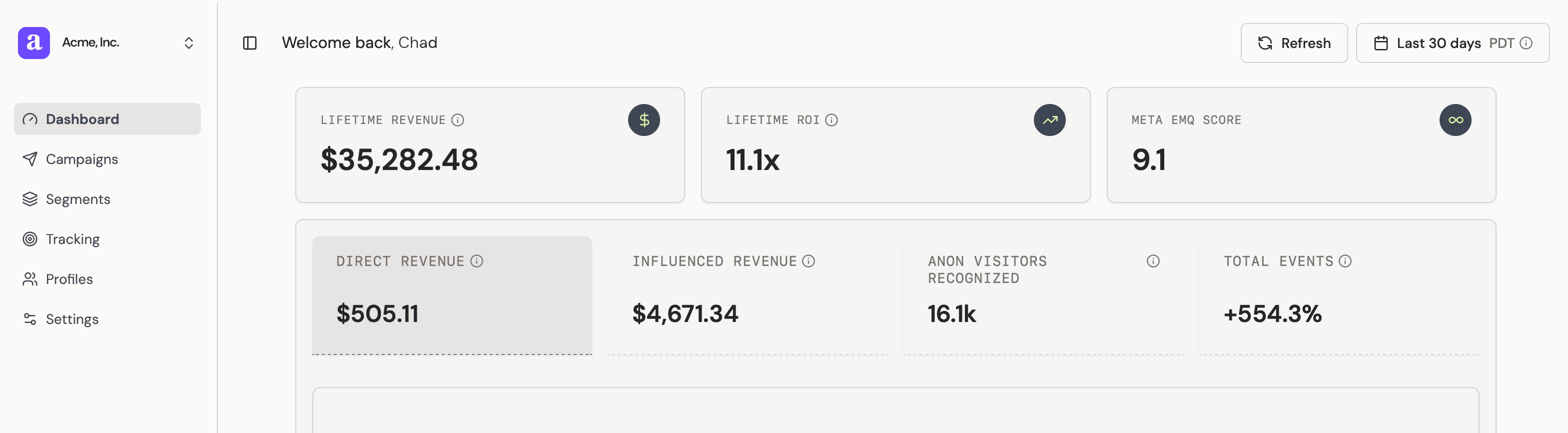Click the Lifetime ROI info icon

click(x=831, y=120)
